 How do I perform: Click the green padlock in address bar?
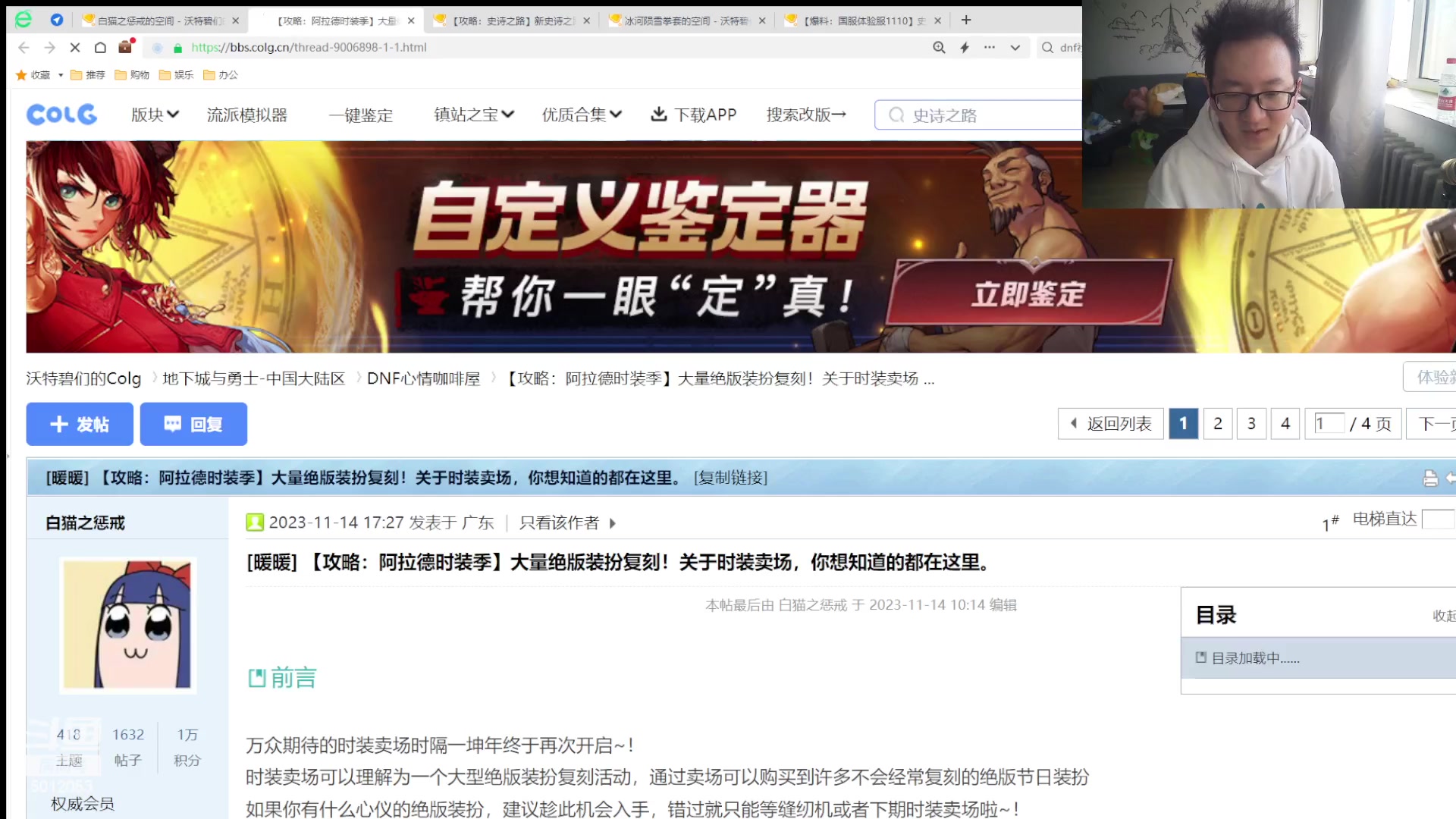click(178, 47)
